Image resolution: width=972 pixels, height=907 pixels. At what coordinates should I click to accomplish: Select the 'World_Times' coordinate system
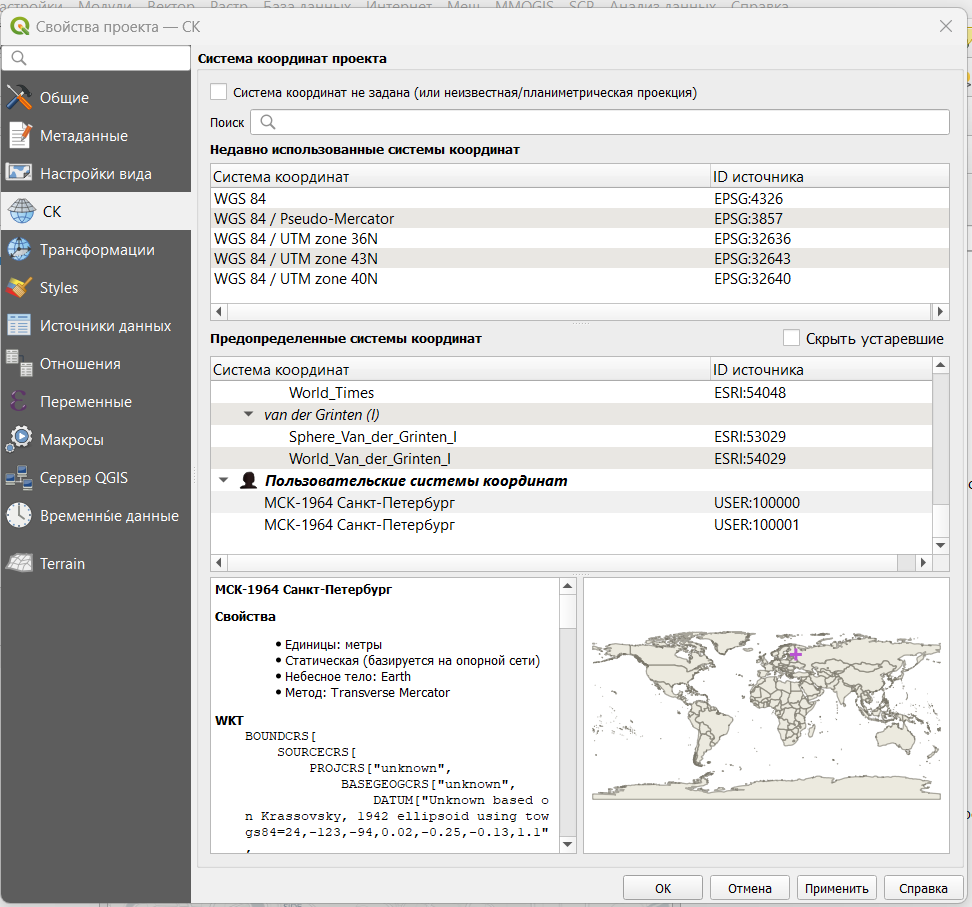pos(572,392)
